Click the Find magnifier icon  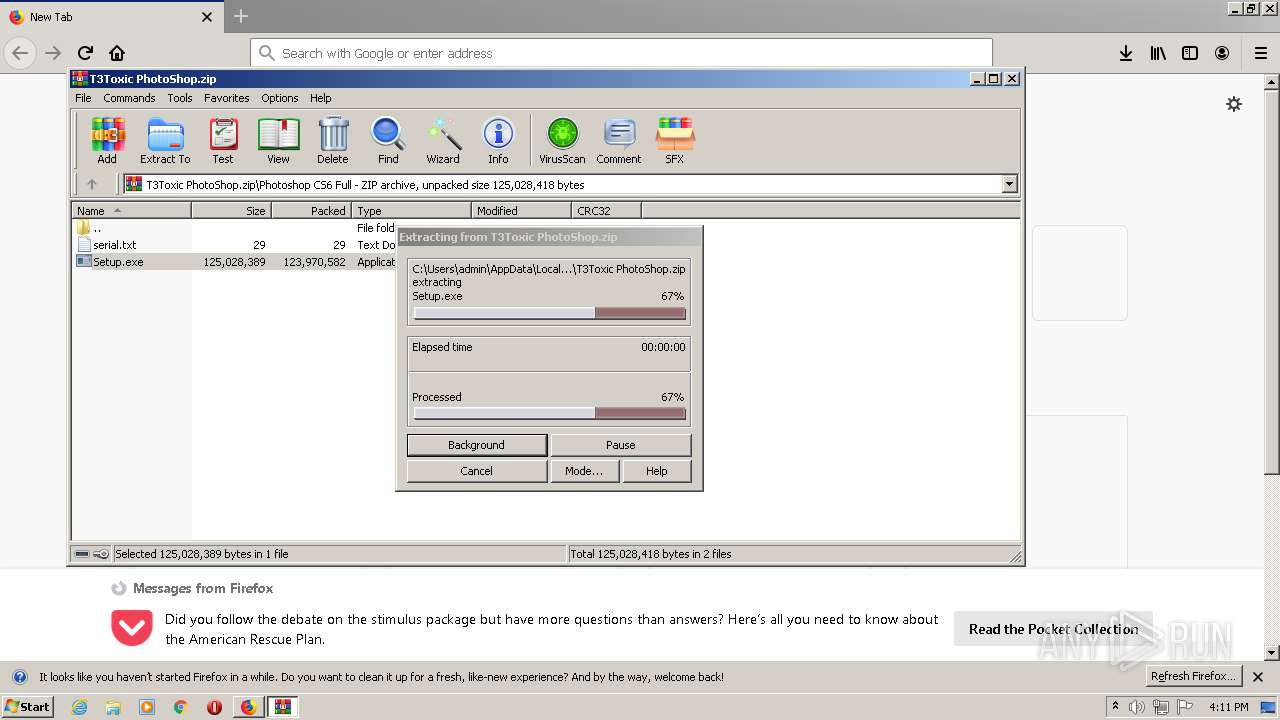pos(388,140)
